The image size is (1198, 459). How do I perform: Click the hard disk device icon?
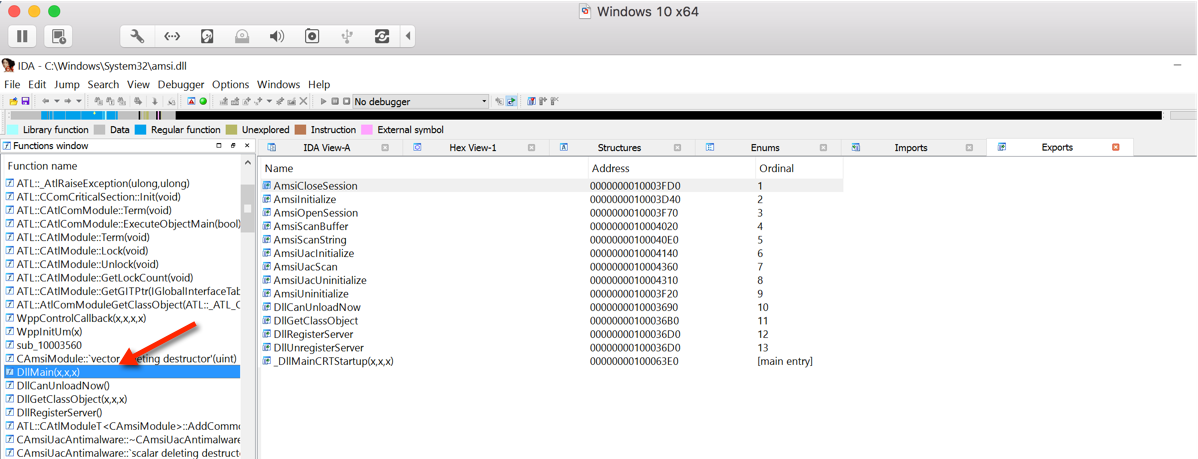tap(207, 36)
